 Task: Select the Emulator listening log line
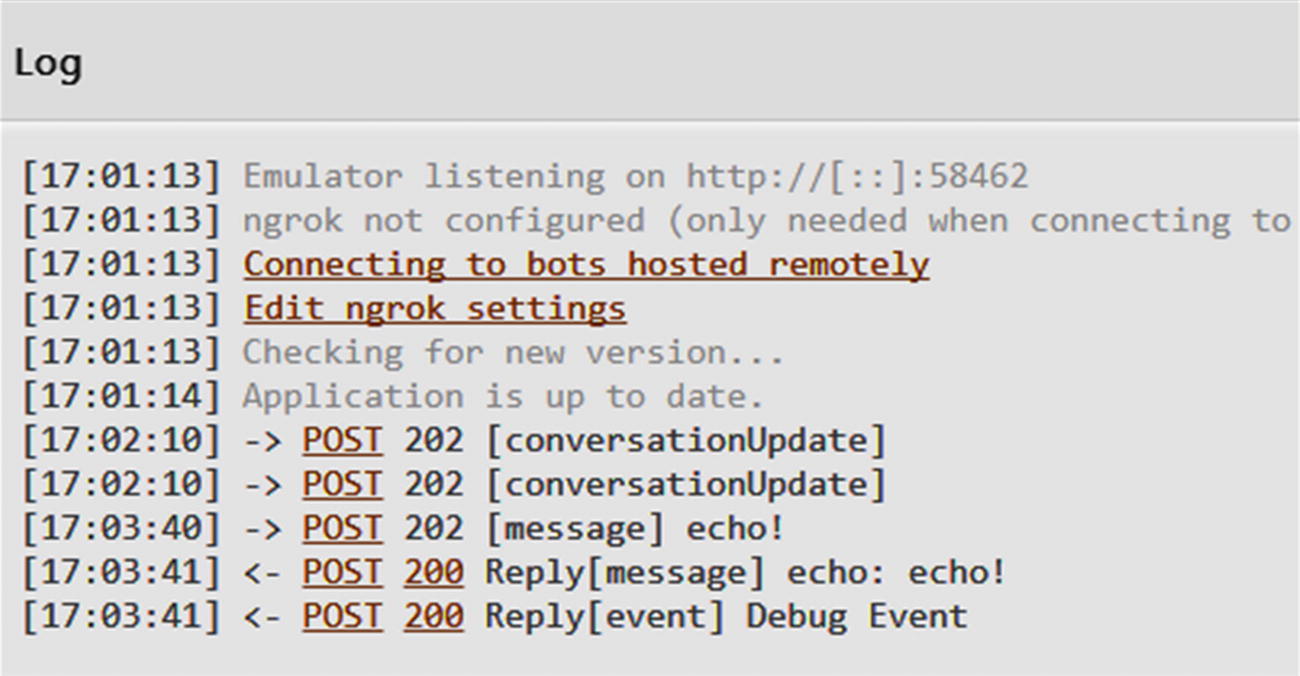(x=635, y=177)
